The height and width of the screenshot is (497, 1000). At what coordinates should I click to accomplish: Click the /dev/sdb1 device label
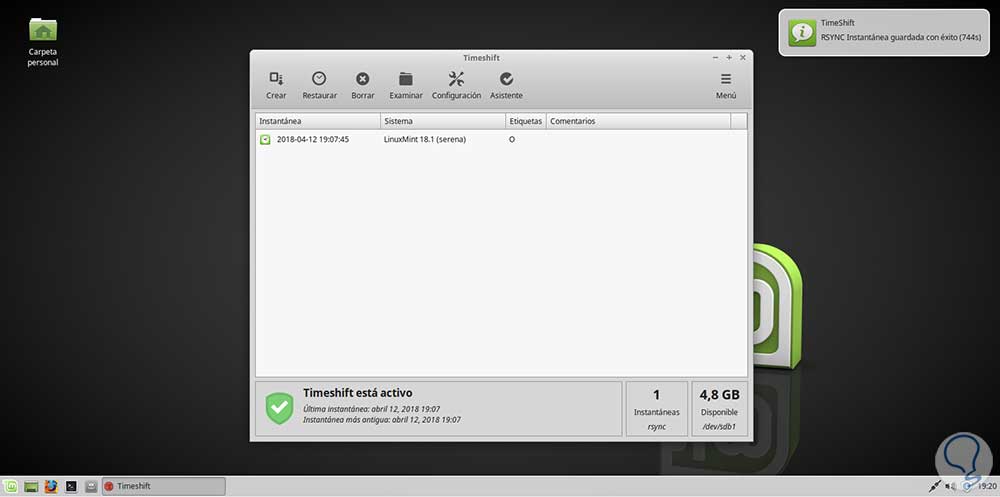[x=719, y=426]
